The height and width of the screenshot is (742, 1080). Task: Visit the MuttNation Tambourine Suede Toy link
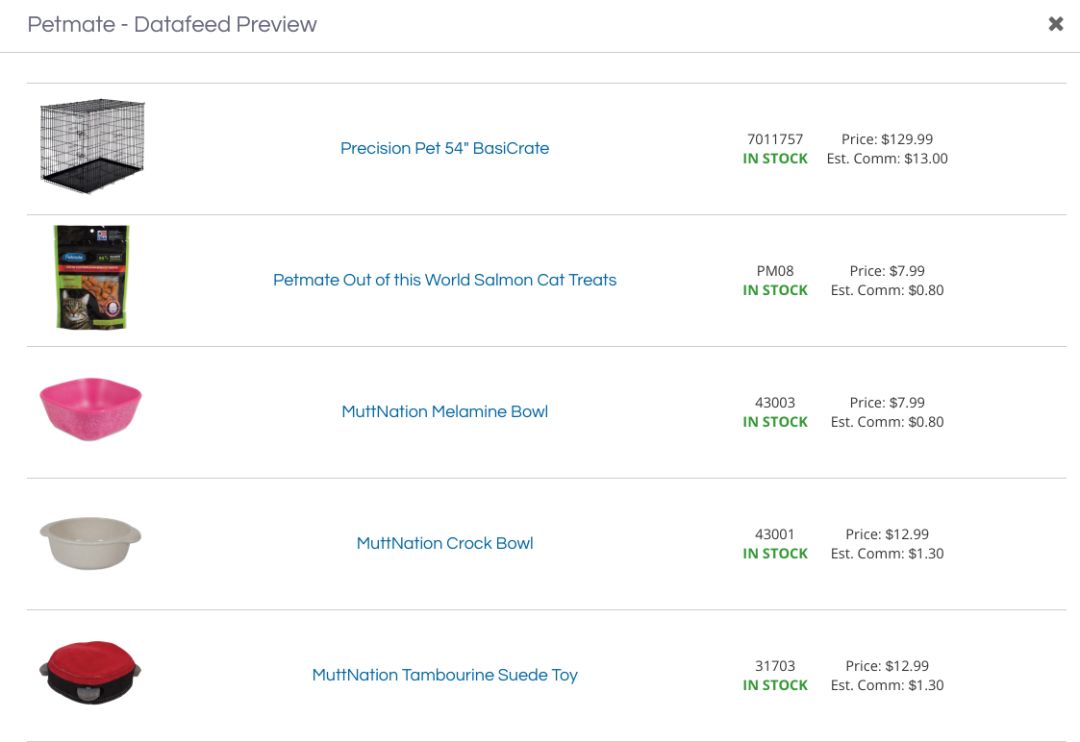[x=444, y=675]
